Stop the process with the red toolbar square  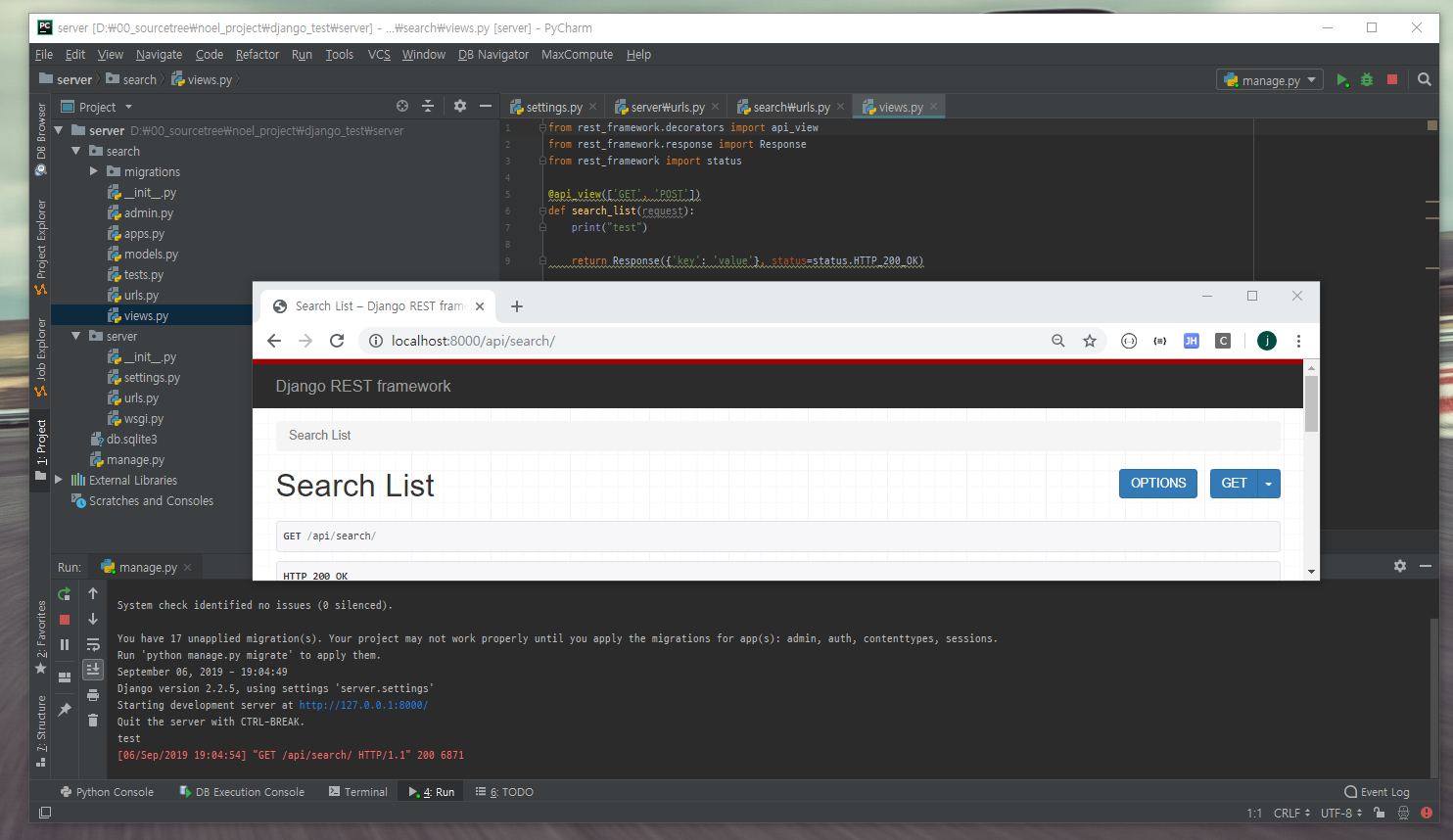pyautogui.click(x=1392, y=80)
